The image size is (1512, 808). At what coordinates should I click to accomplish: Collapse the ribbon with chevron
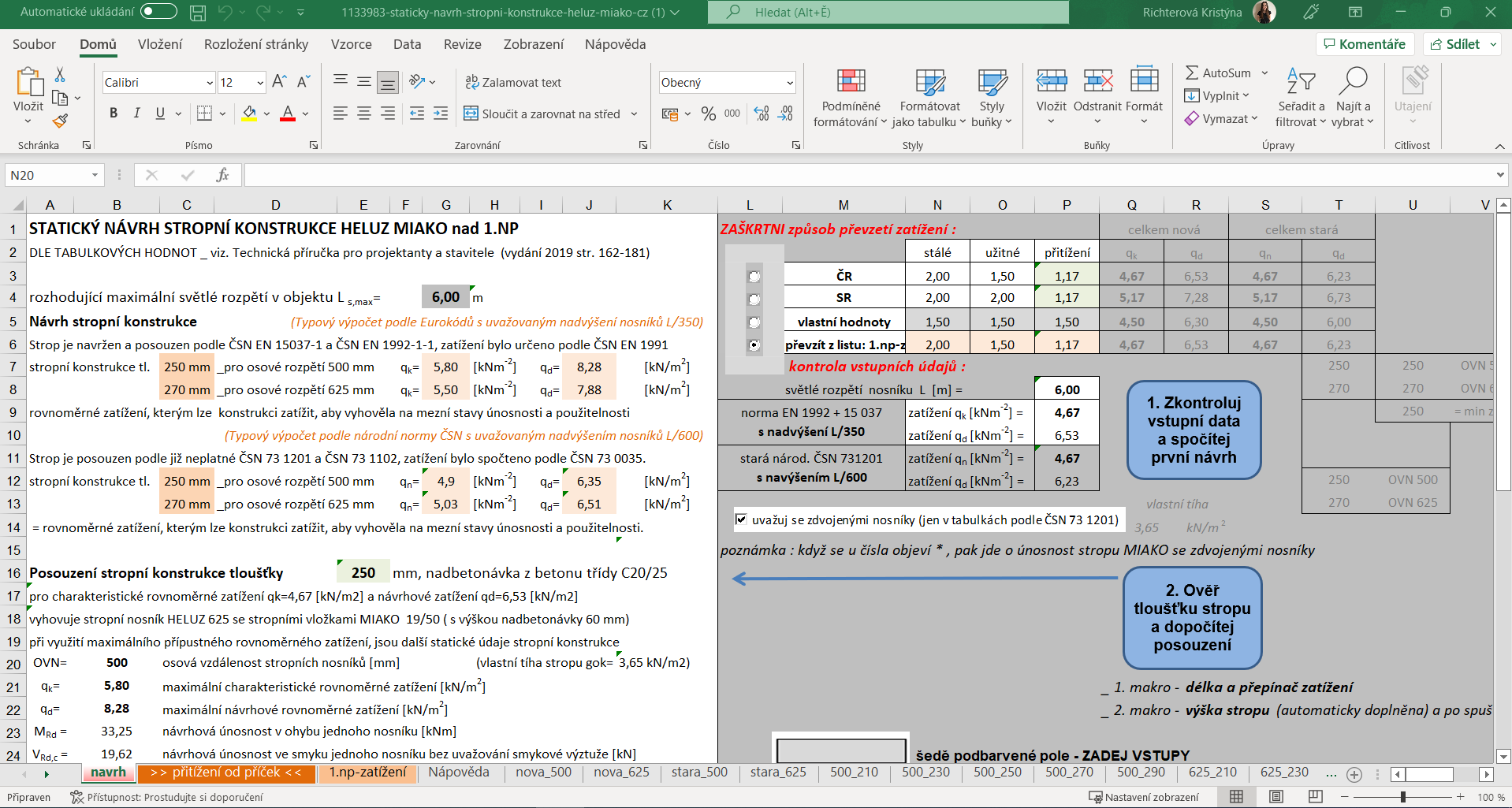[1499, 146]
